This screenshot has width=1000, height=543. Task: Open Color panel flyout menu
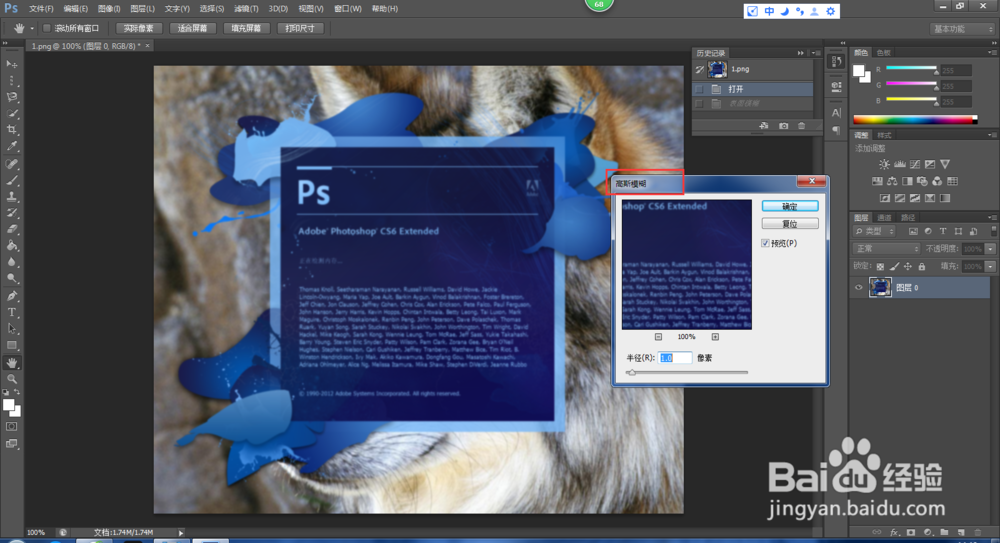coord(992,52)
